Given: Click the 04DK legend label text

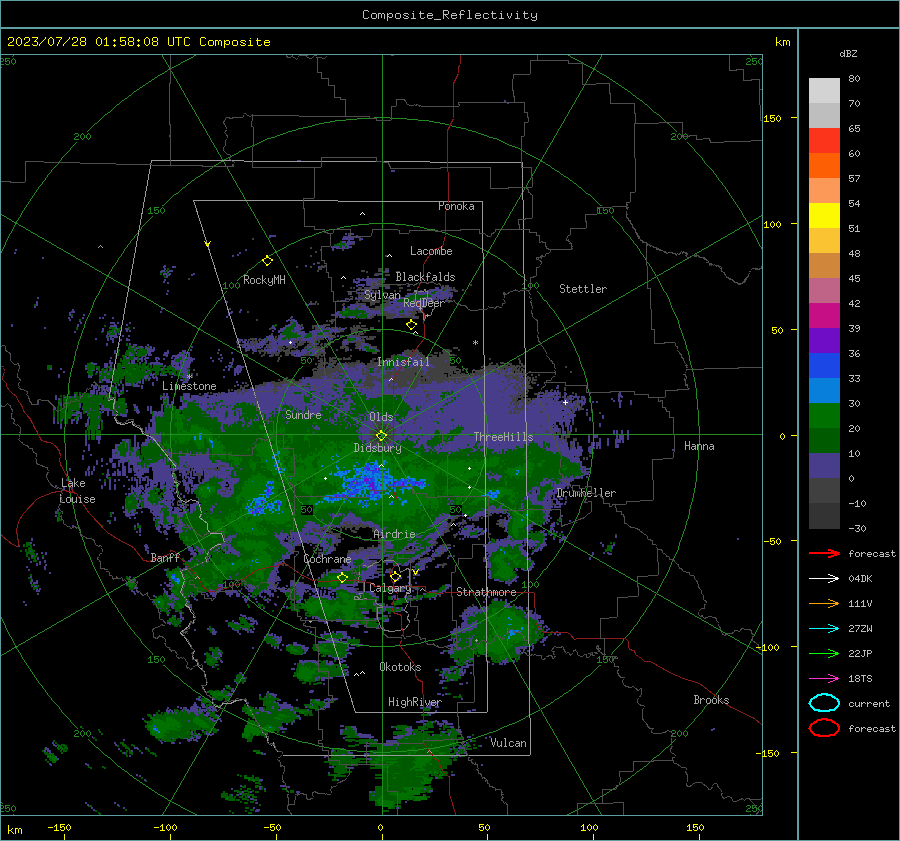Looking at the screenshot, I should tap(860, 578).
